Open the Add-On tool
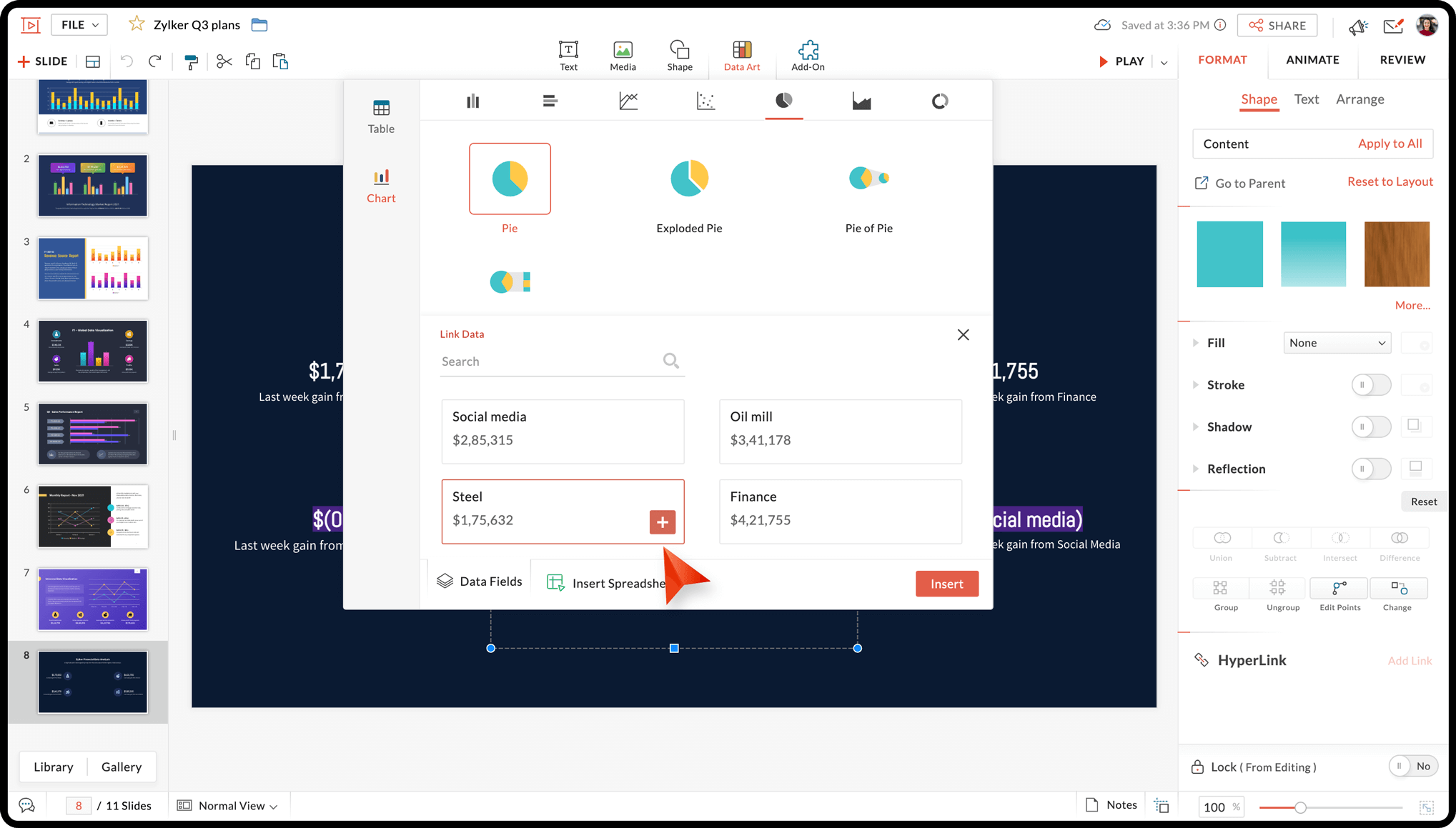The image size is (1456, 828). pos(808,55)
